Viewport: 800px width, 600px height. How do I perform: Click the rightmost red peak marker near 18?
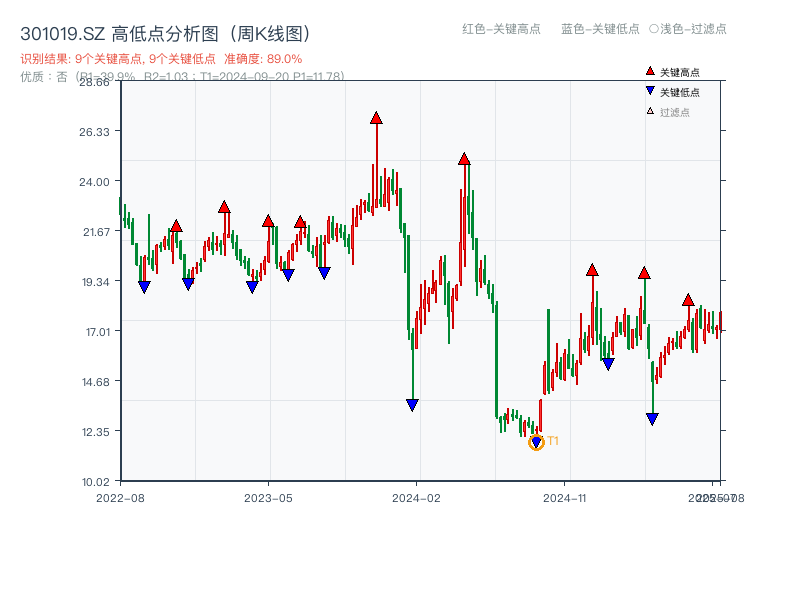coord(688,298)
